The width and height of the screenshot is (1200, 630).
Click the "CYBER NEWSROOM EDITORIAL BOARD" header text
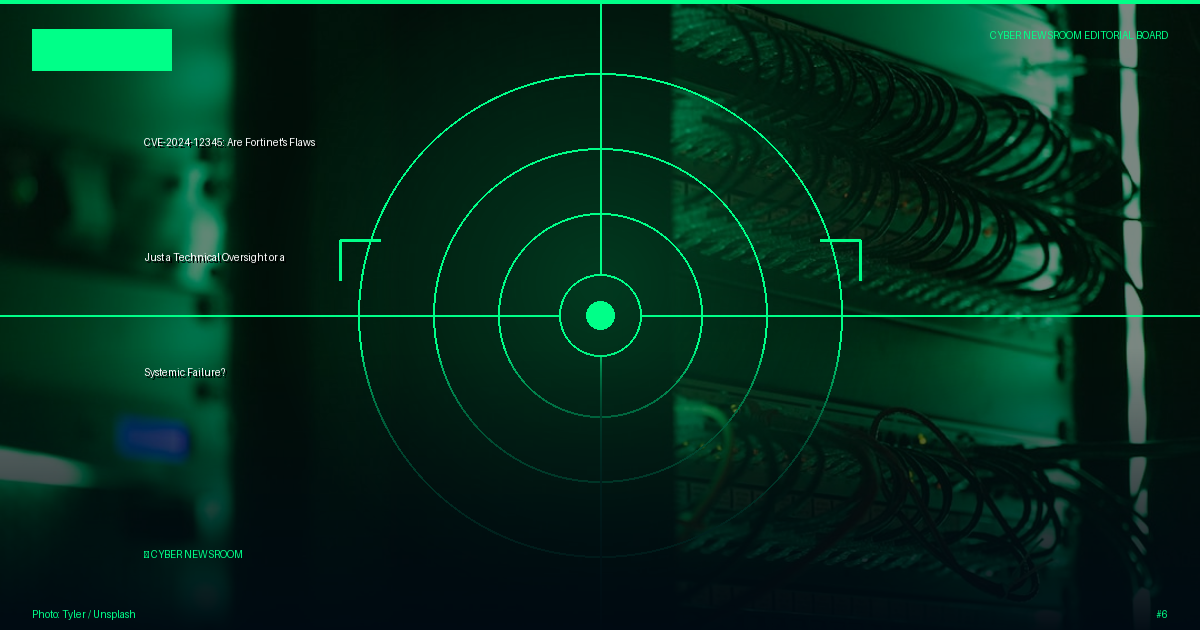tap(1078, 35)
